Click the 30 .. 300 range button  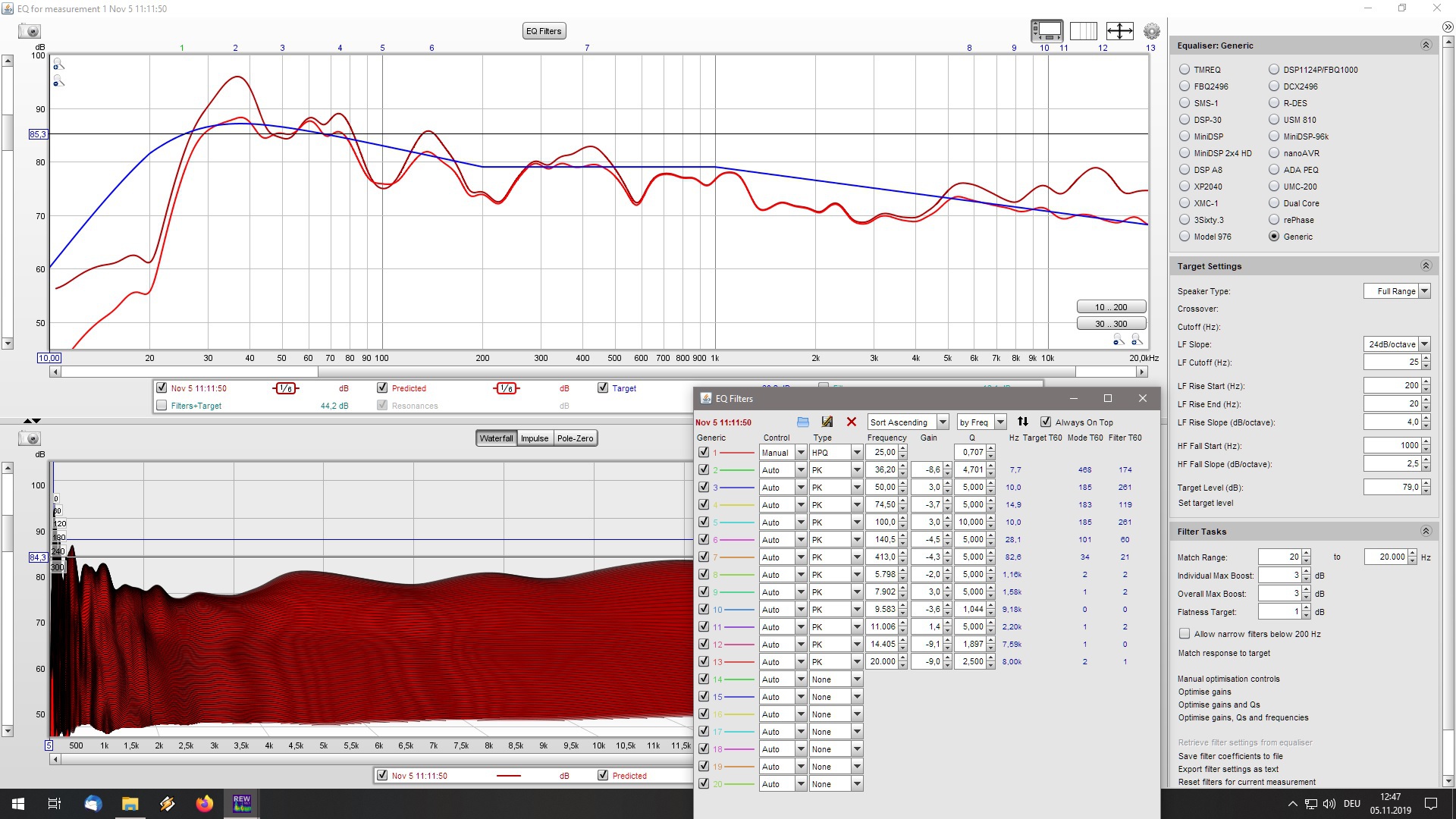(x=1110, y=324)
